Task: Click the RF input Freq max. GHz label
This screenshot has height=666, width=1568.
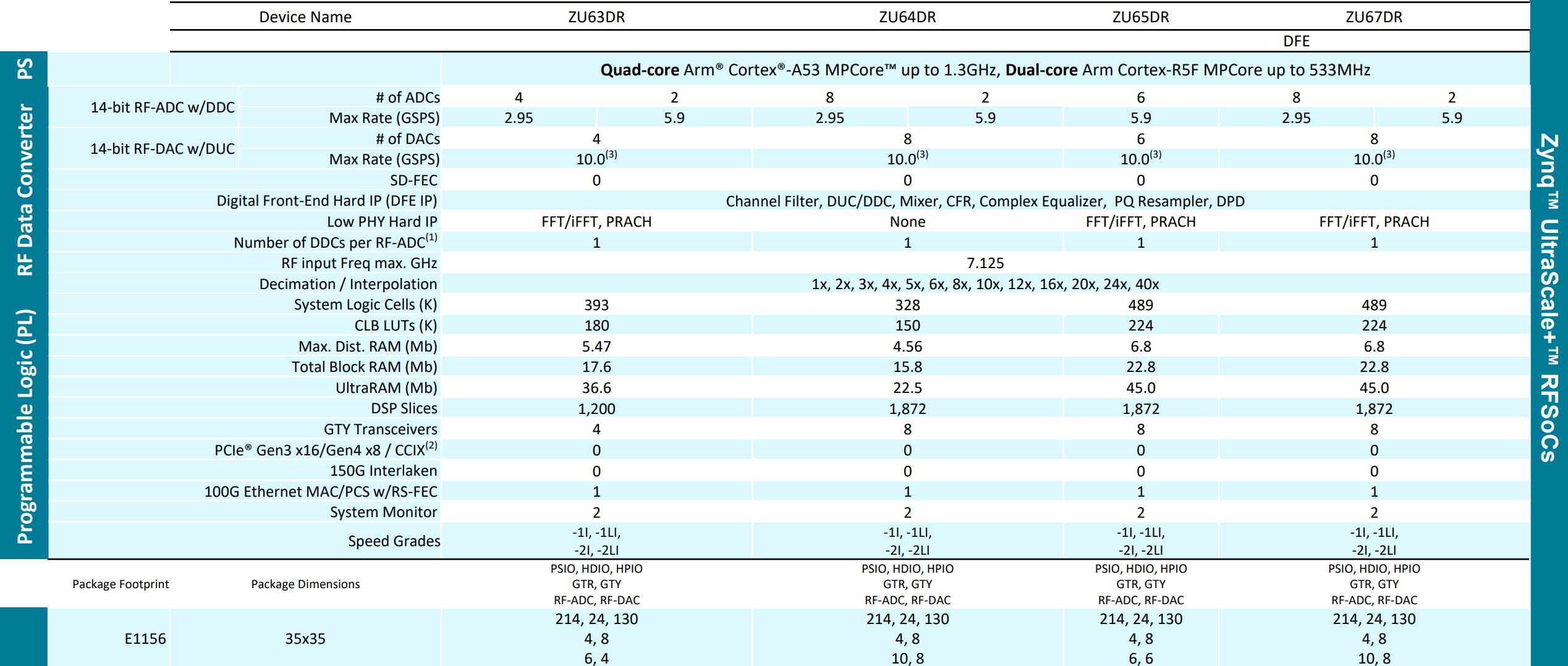Action: coord(359,263)
